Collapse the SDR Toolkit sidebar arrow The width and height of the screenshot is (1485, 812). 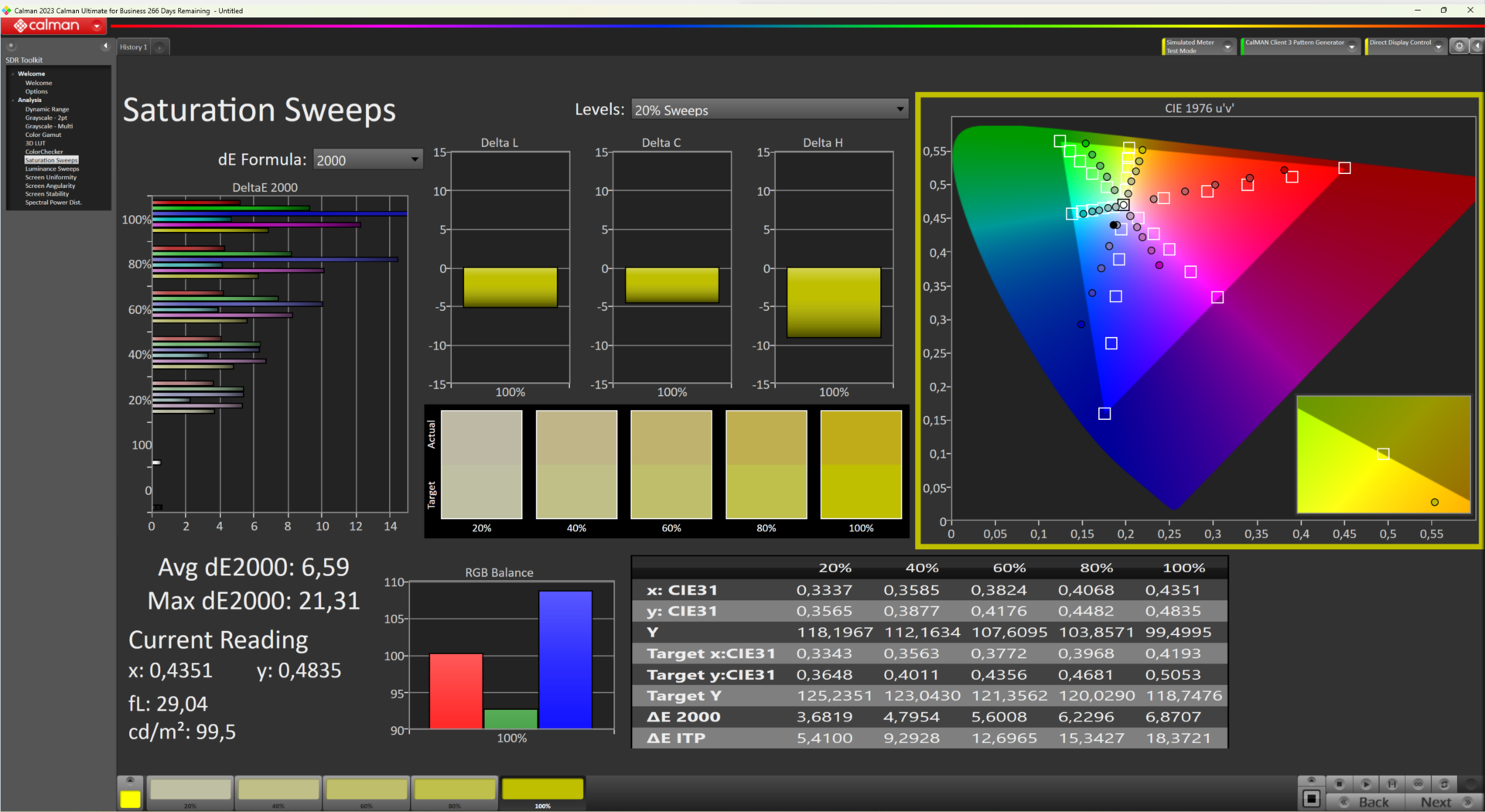pos(105,46)
